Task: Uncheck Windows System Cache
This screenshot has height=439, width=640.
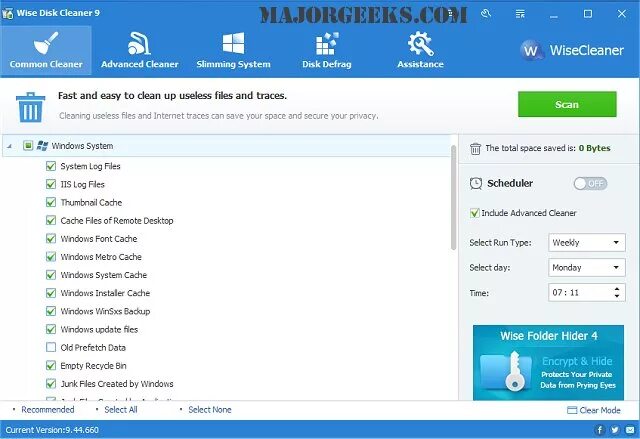Action: tap(51, 275)
